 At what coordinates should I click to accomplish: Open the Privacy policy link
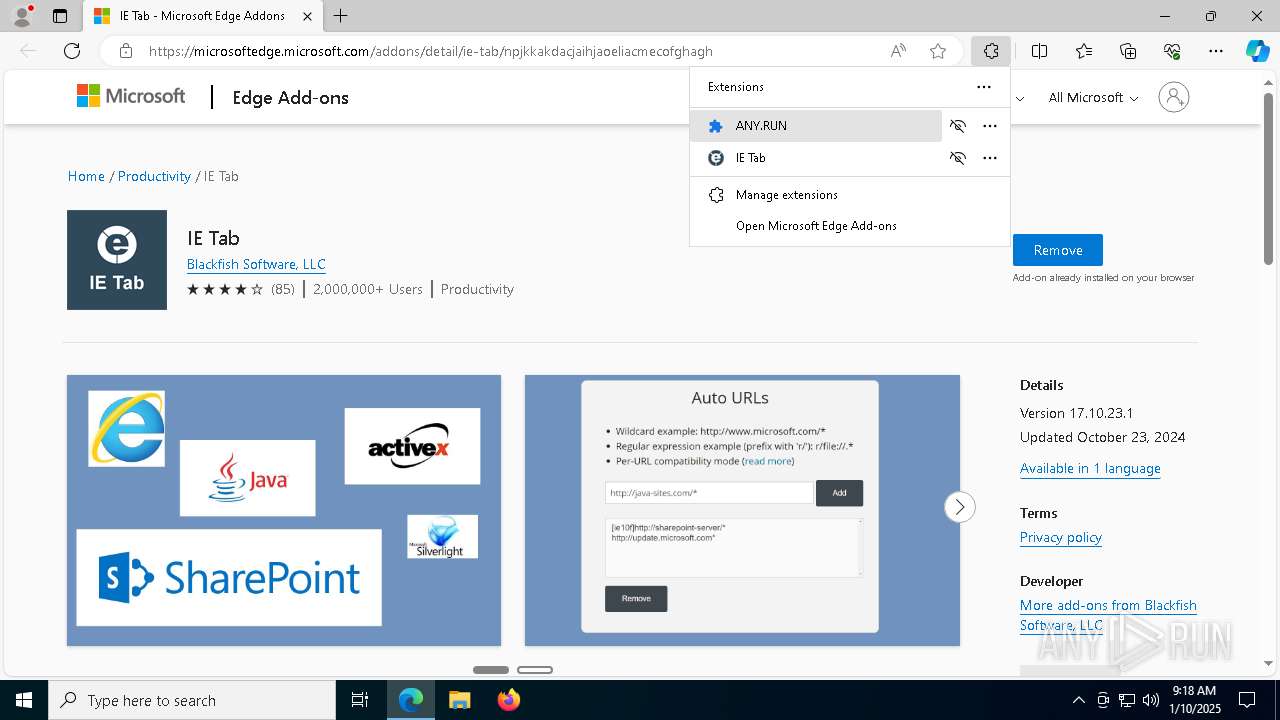[1061, 537]
